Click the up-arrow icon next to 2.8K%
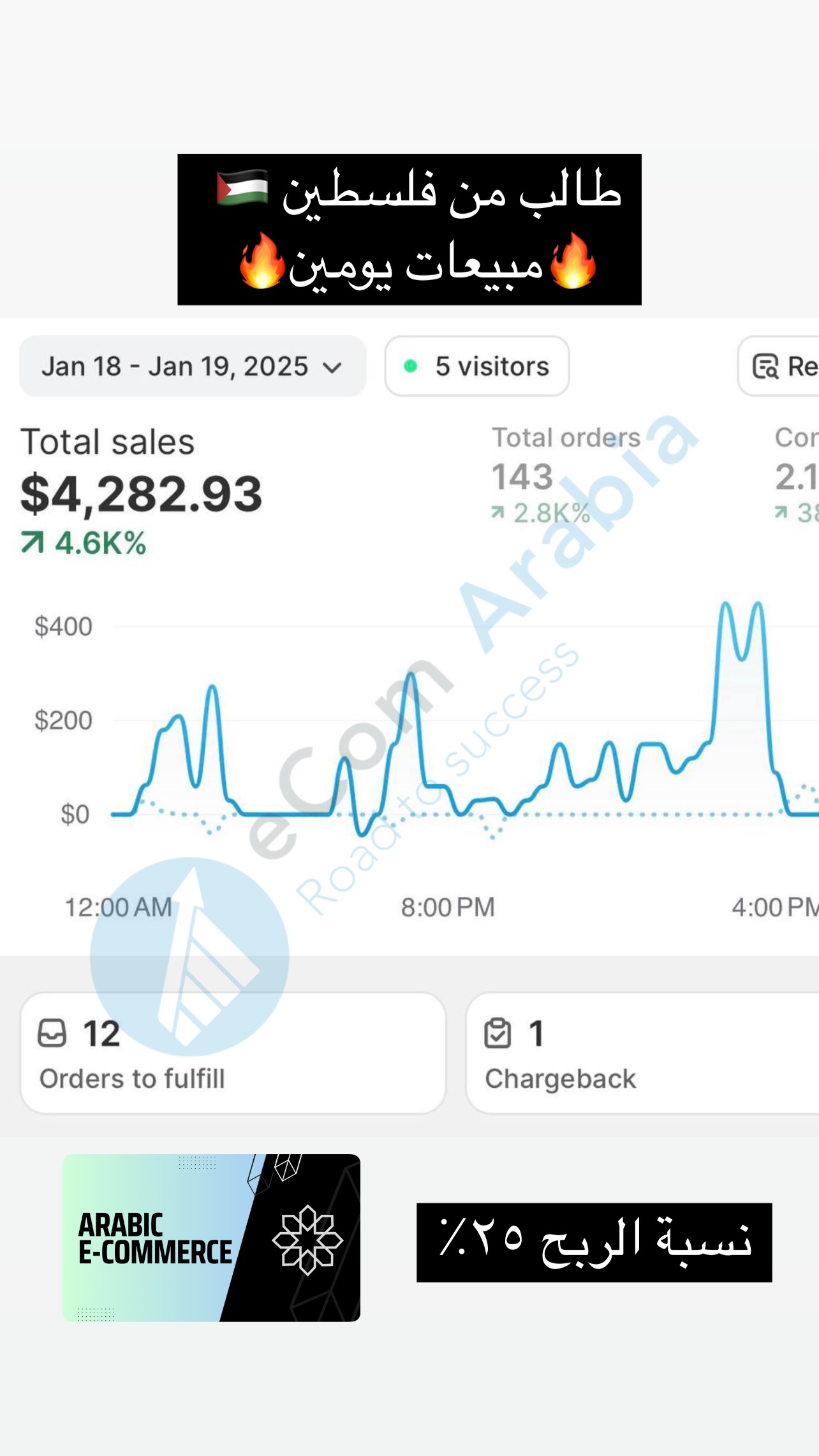 pyautogui.click(x=498, y=512)
